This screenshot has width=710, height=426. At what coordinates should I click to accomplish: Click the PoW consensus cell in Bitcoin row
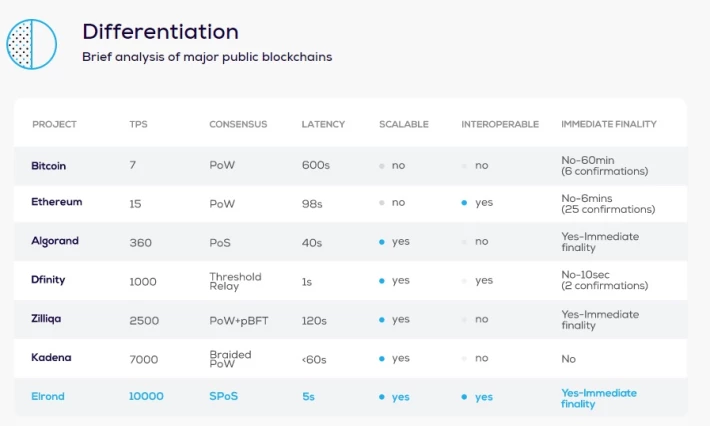(x=222, y=165)
